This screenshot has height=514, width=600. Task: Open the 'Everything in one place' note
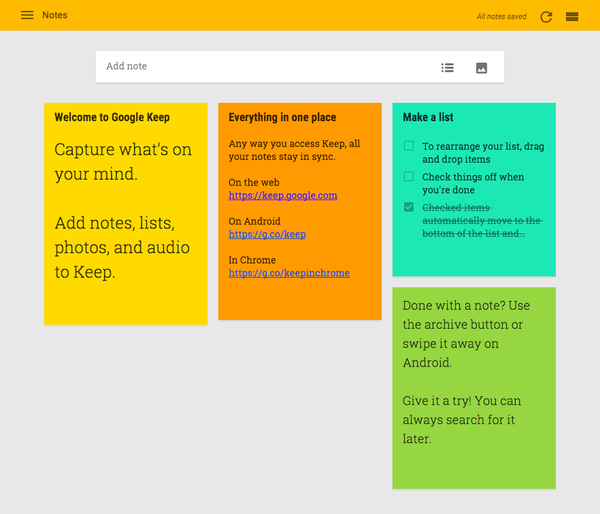click(300, 211)
